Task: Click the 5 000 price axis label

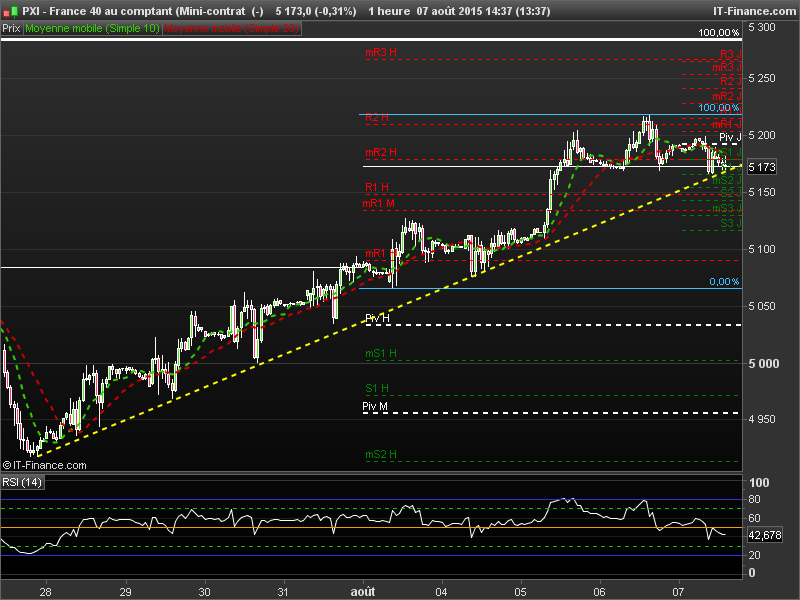Action: pyautogui.click(x=764, y=364)
